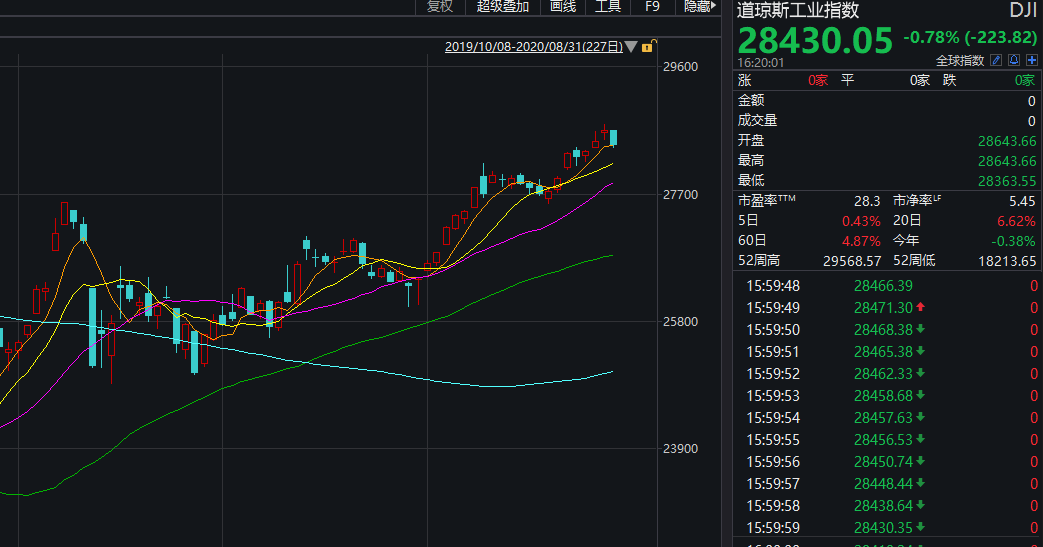Click the DJI ticker symbol
The height and width of the screenshot is (547, 1043).
[1023, 10]
